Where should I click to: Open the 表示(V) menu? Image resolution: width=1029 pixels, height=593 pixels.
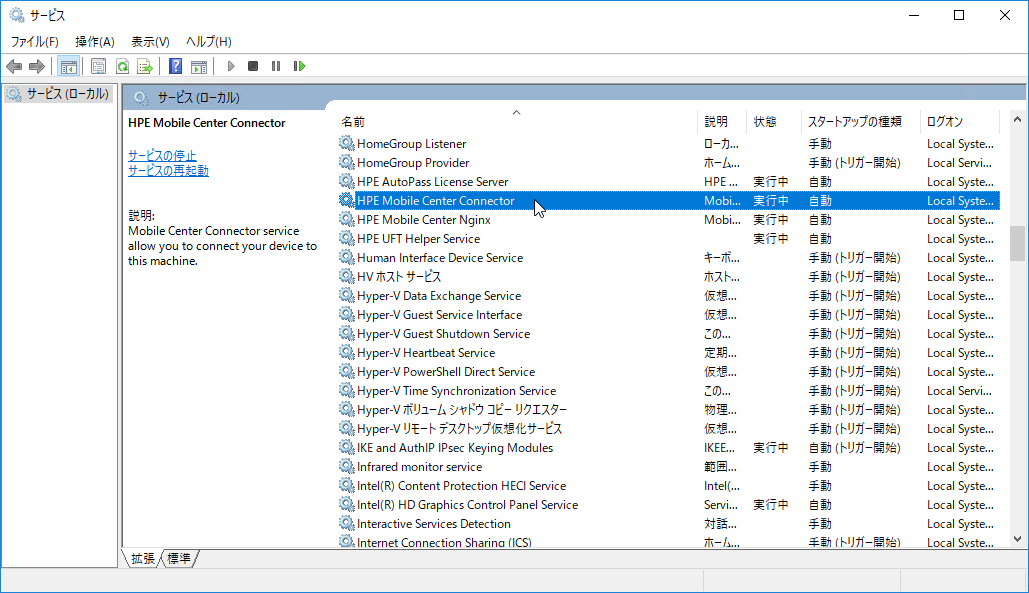(150, 41)
